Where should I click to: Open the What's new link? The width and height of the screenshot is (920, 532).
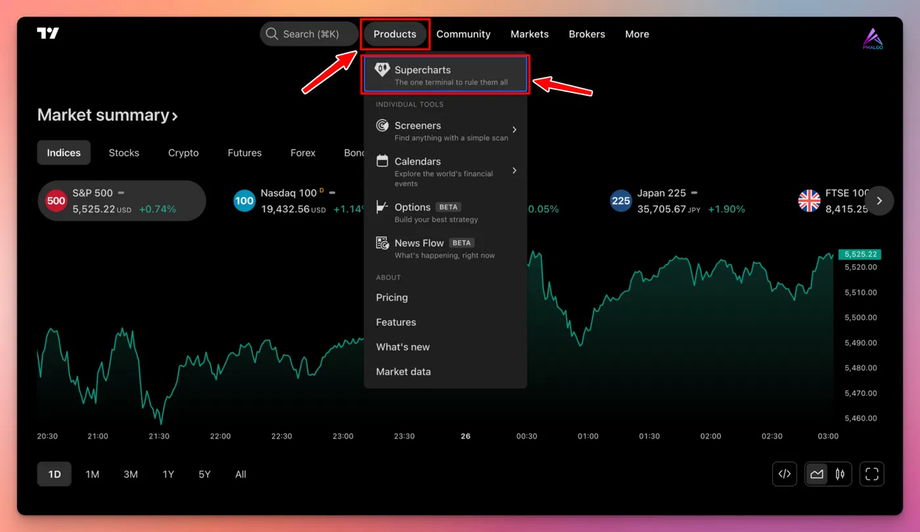403,347
